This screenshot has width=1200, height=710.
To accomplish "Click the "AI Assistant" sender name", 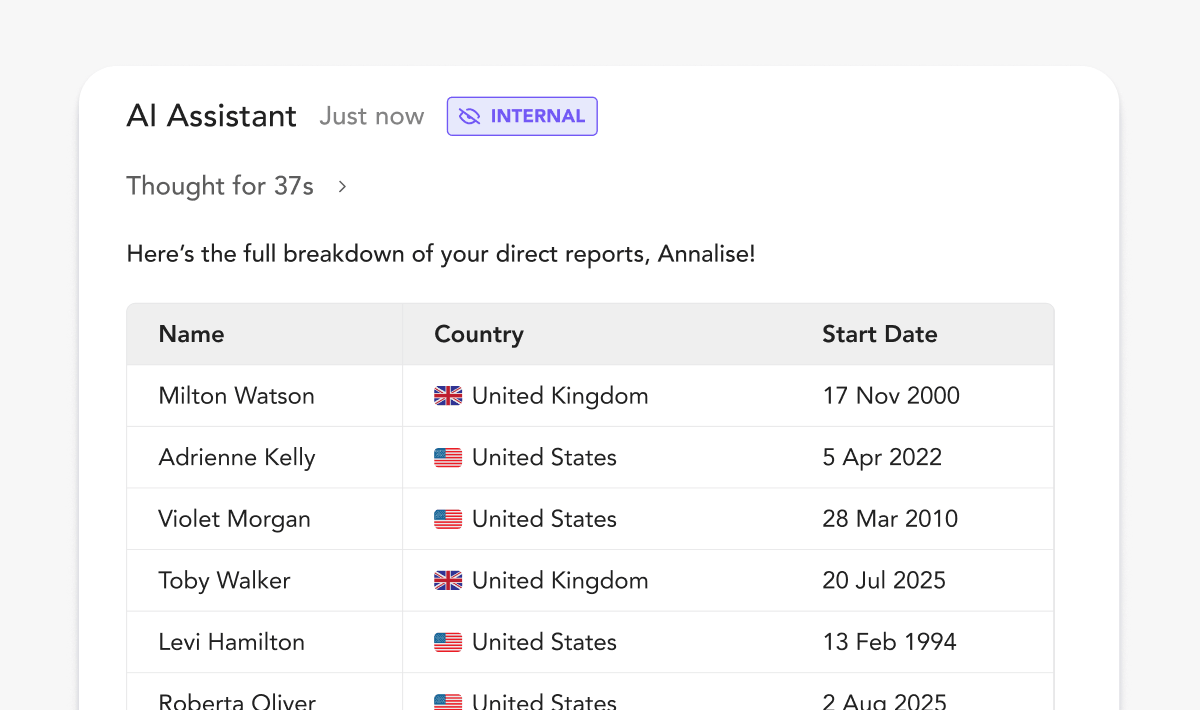I will point(212,116).
